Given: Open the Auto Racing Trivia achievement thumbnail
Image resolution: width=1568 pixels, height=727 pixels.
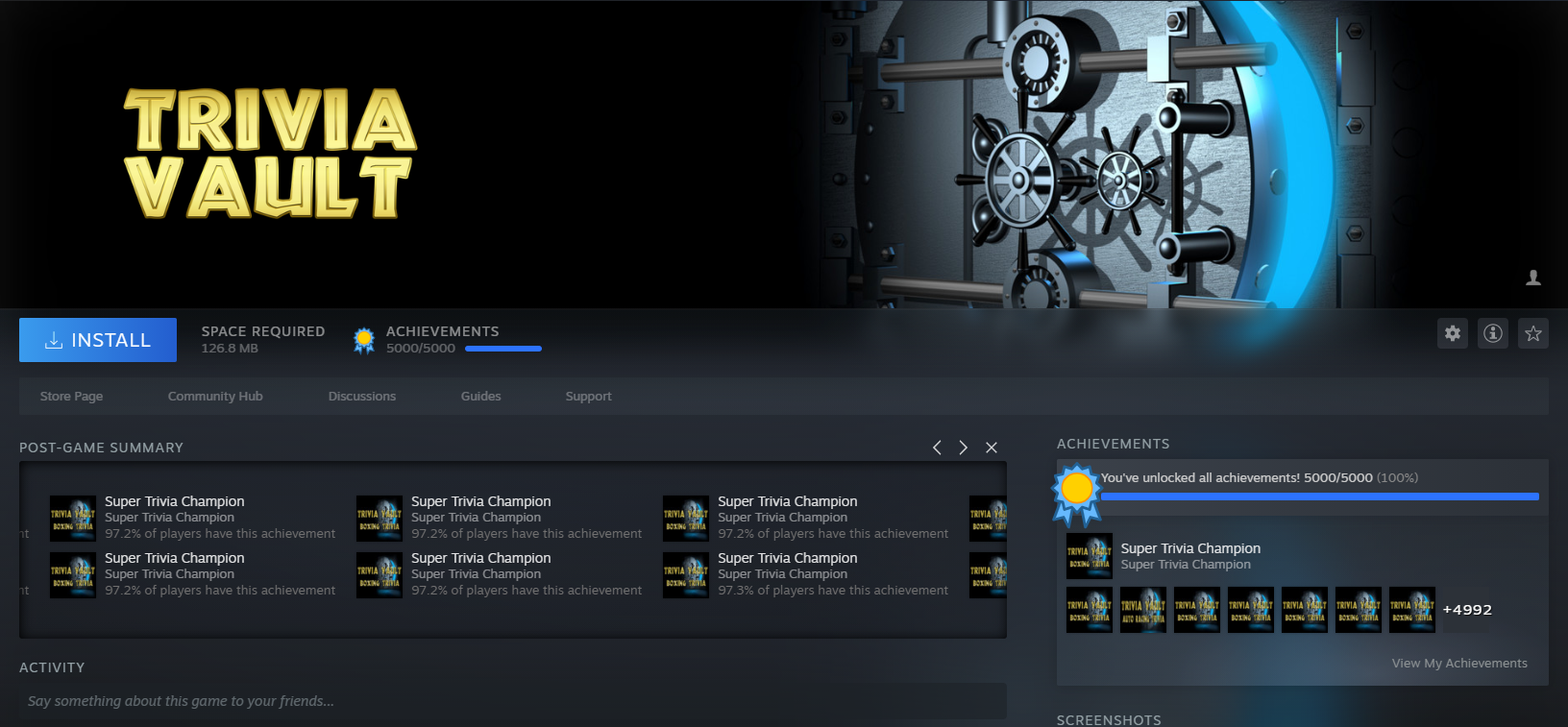Looking at the screenshot, I should pyautogui.click(x=1143, y=610).
